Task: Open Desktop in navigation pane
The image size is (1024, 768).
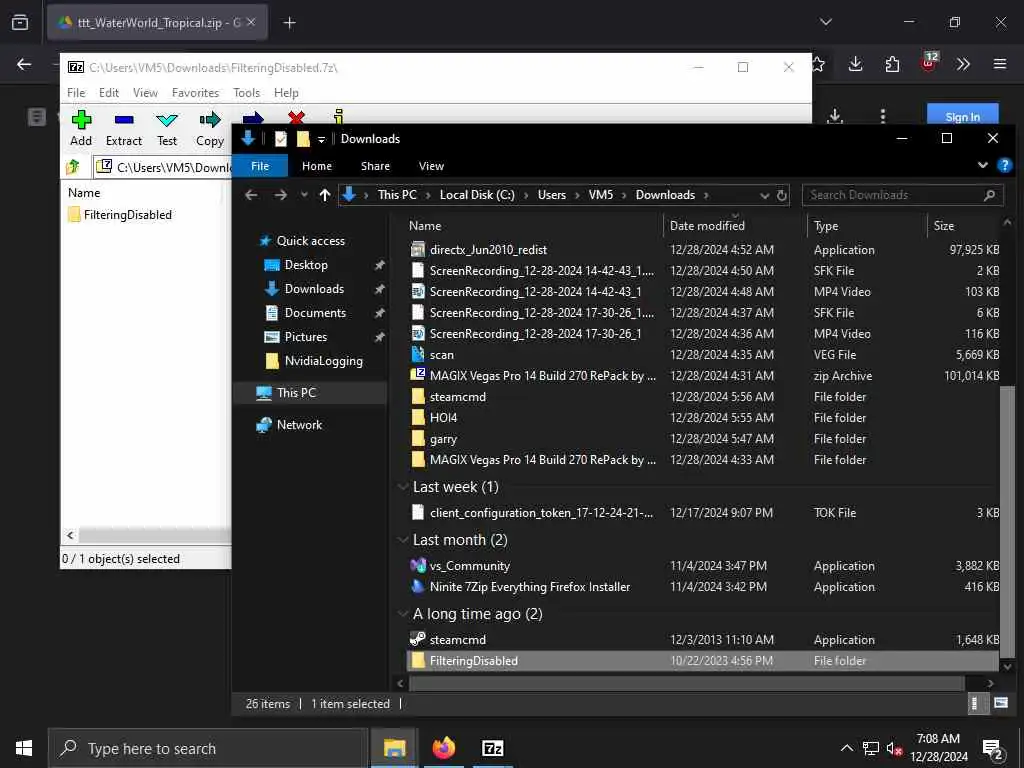Action: click(x=306, y=264)
